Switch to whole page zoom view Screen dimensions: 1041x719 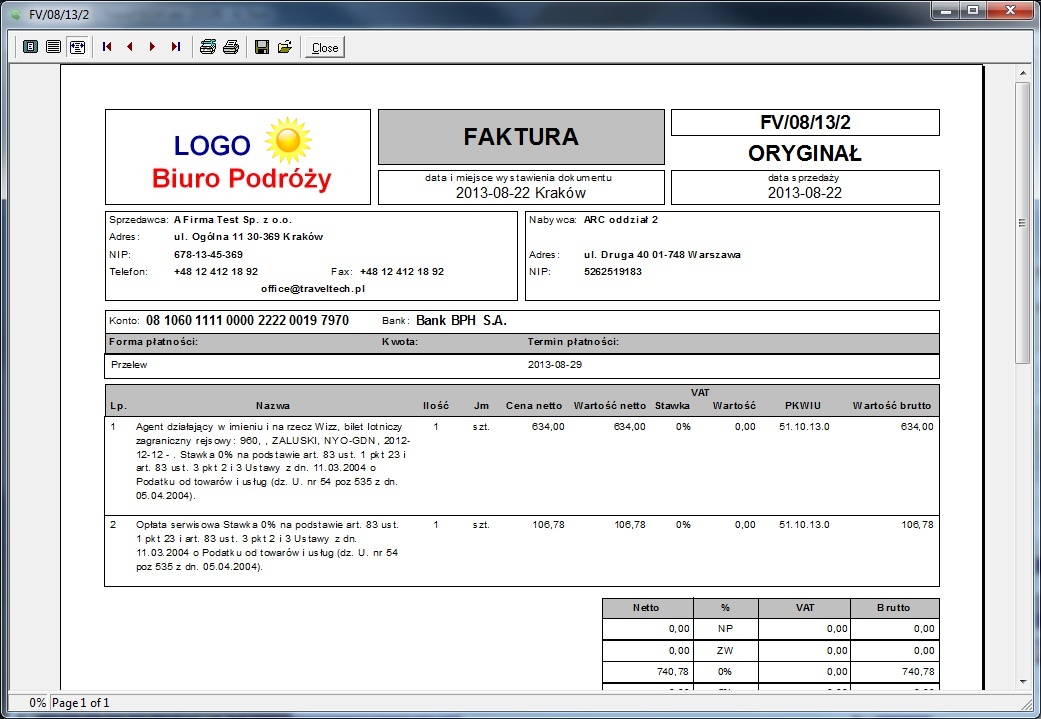[x=31, y=47]
